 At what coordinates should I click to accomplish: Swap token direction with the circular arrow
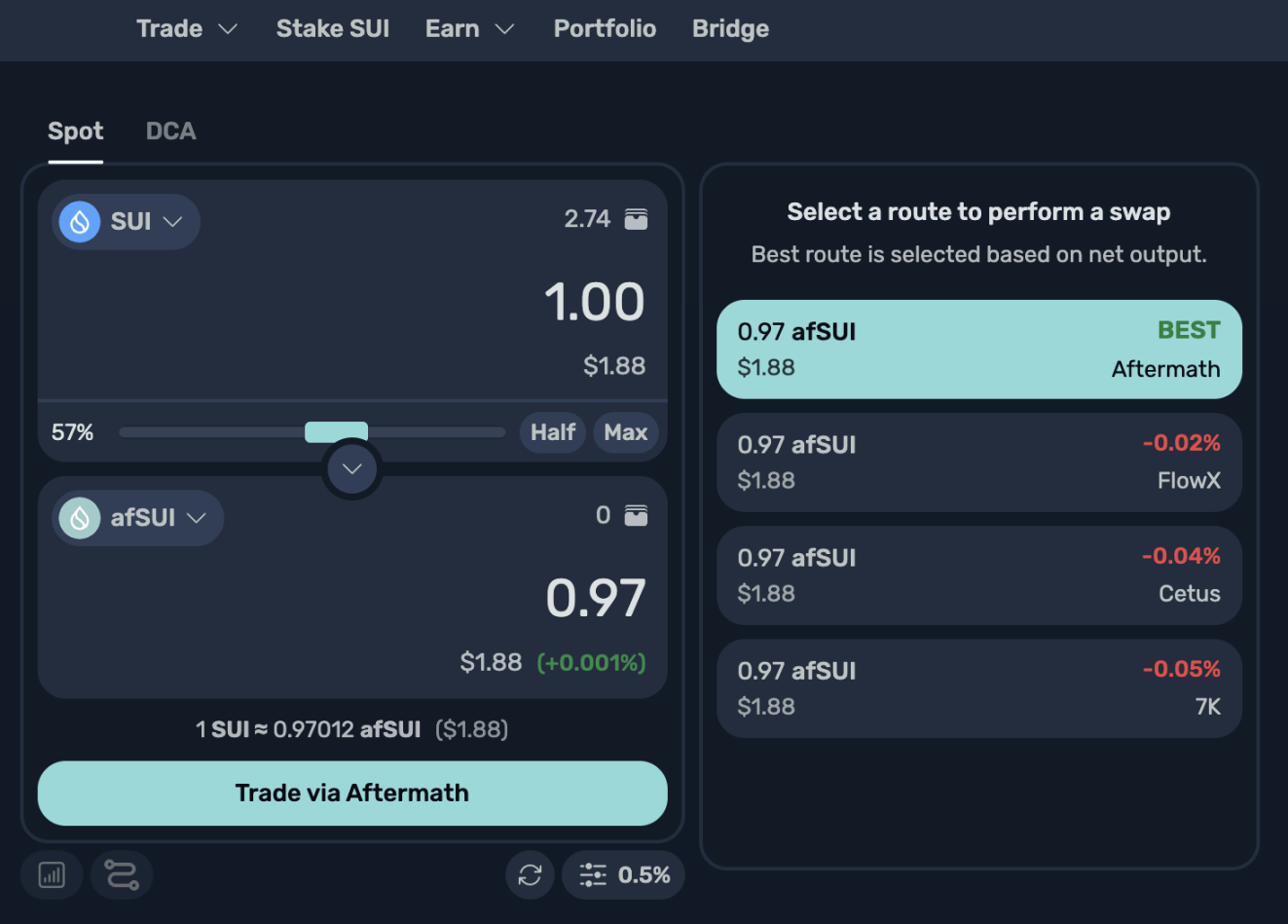pyautogui.click(x=351, y=469)
